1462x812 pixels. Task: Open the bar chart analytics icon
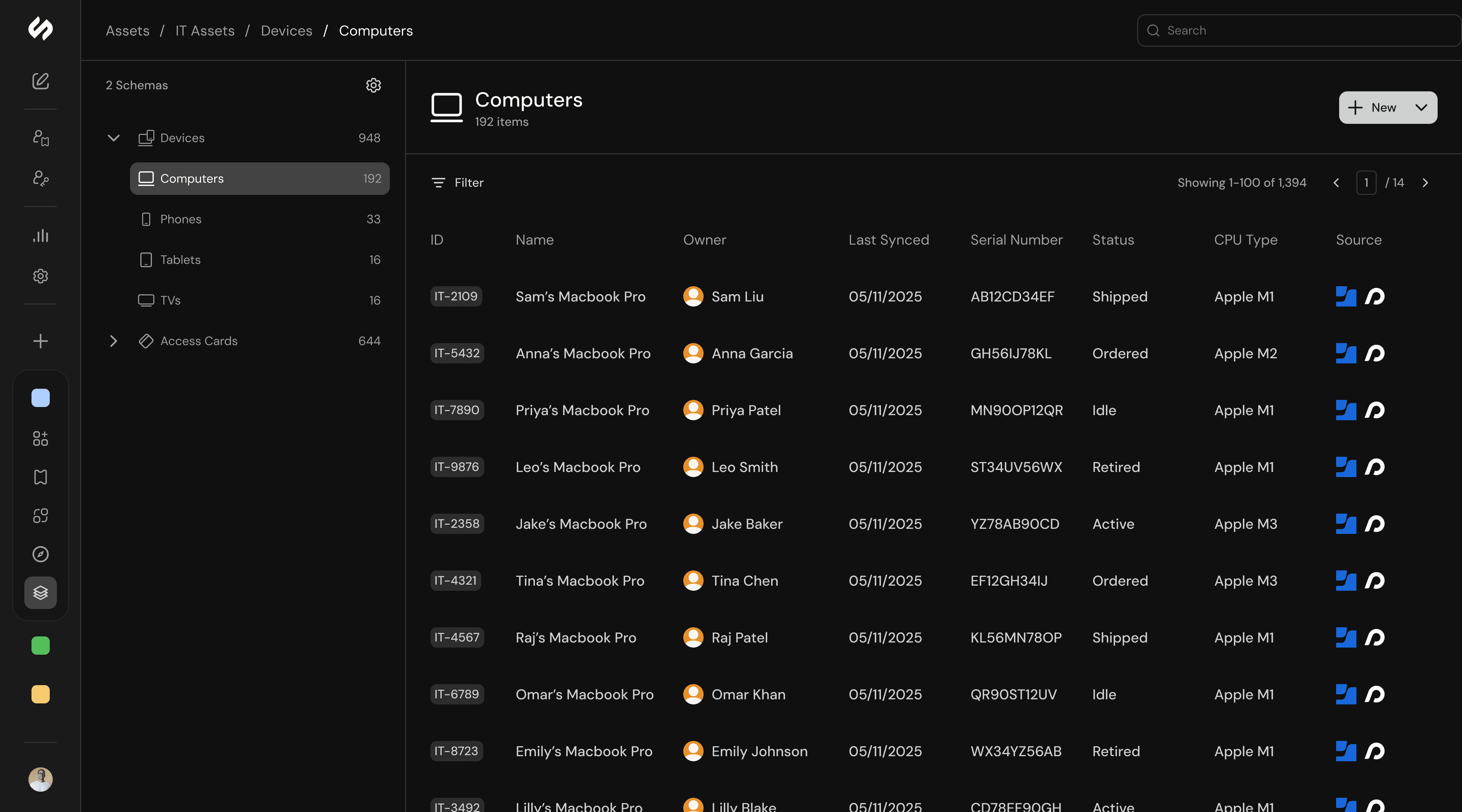point(40,235)
